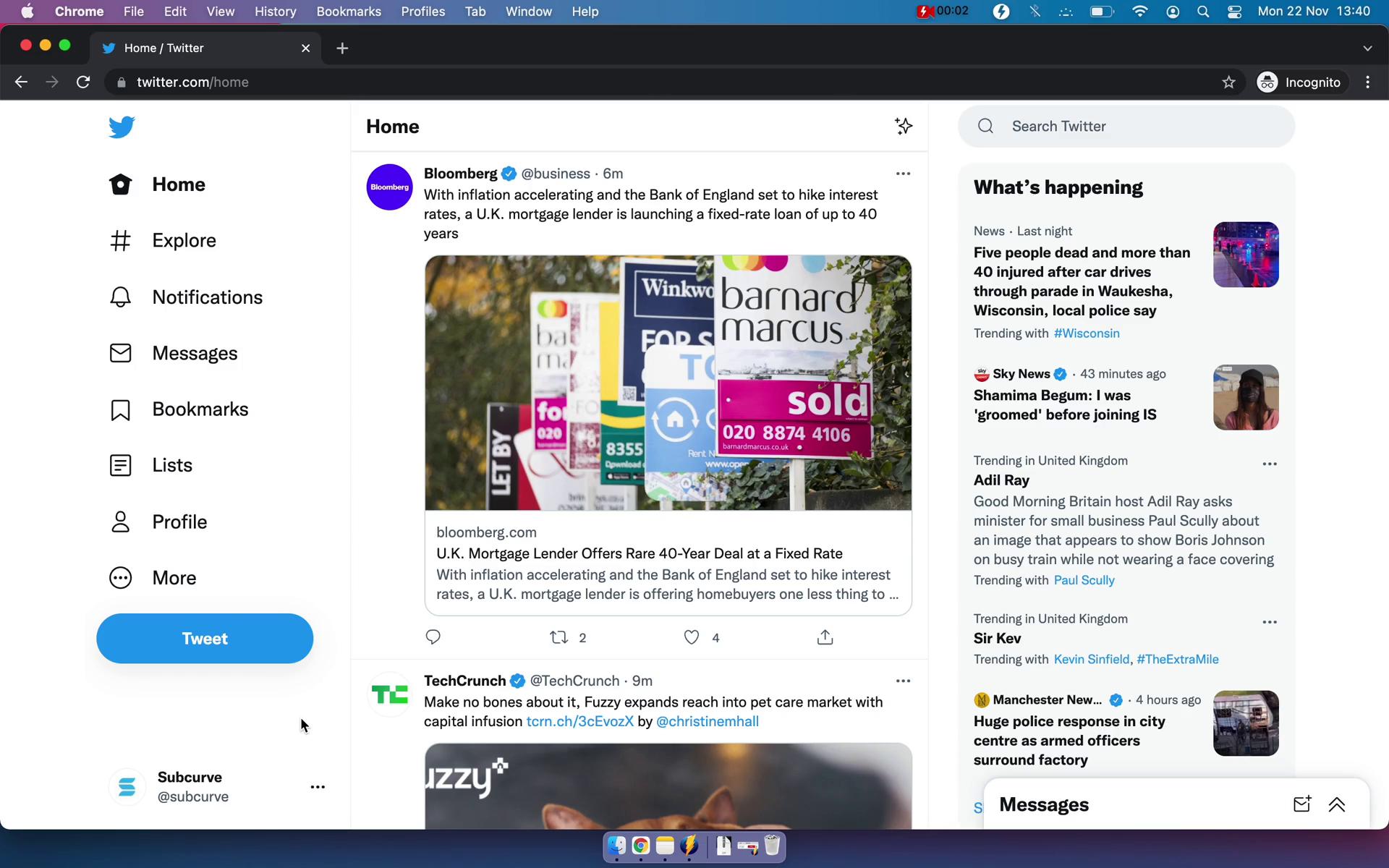Open Bookmarks in the sidebar

pos(179,409)
